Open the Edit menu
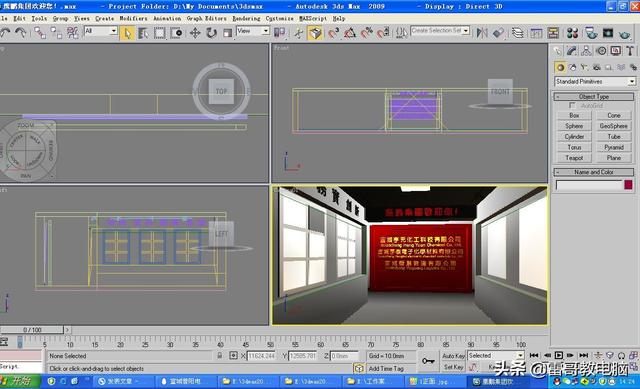Screen dimensions: 640x389 tap(19, 18)
